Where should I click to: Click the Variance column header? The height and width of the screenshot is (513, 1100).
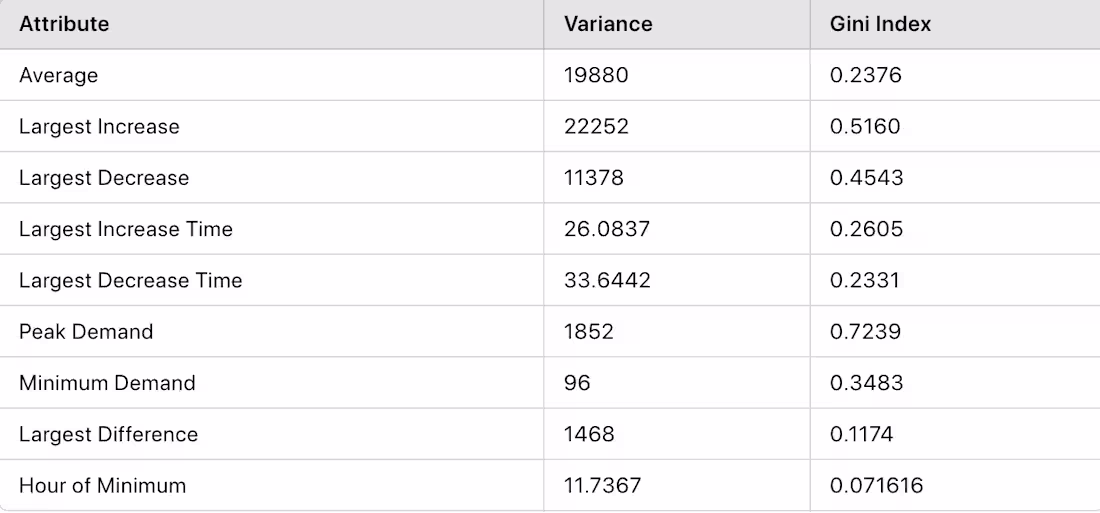[x=607, y=24]
